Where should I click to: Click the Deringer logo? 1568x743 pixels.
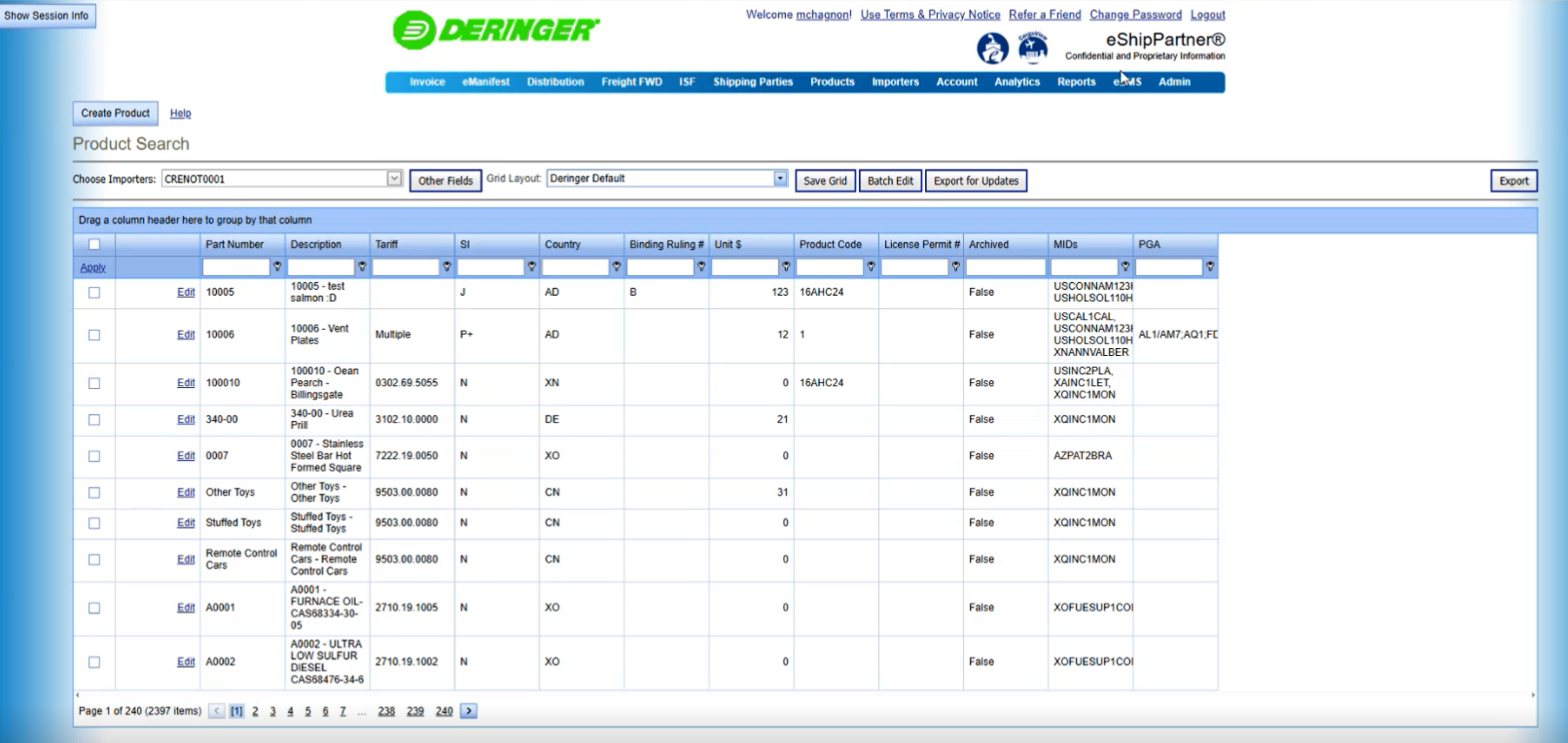click(x=496, y=30)
